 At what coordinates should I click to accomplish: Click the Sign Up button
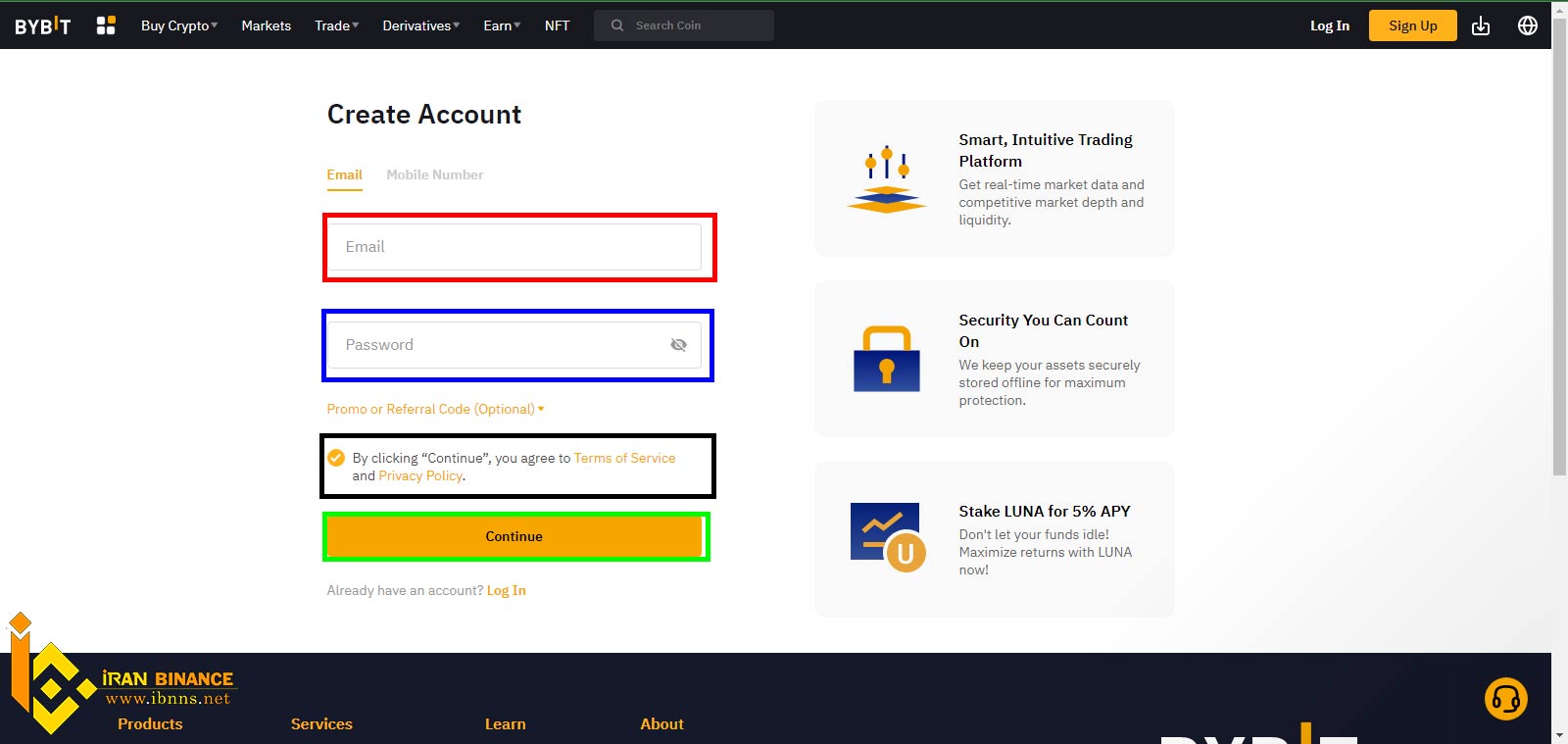(1413, 25)
